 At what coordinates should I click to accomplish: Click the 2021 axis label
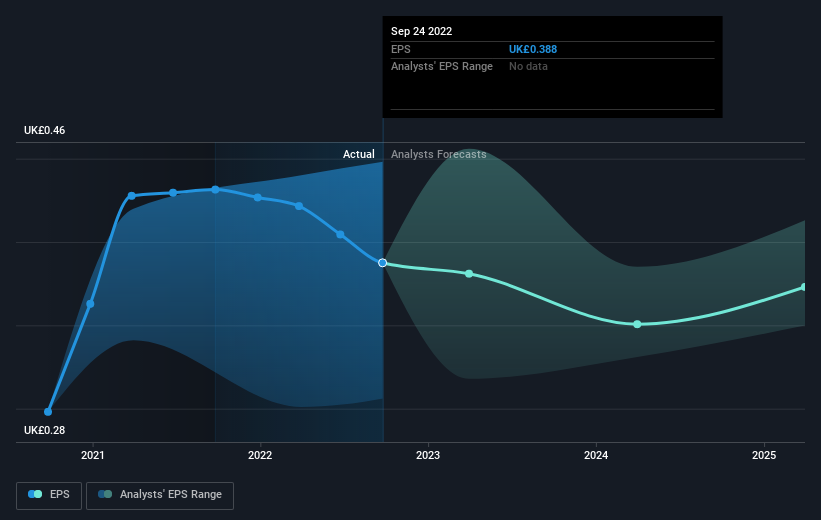(x=93, y=455)
